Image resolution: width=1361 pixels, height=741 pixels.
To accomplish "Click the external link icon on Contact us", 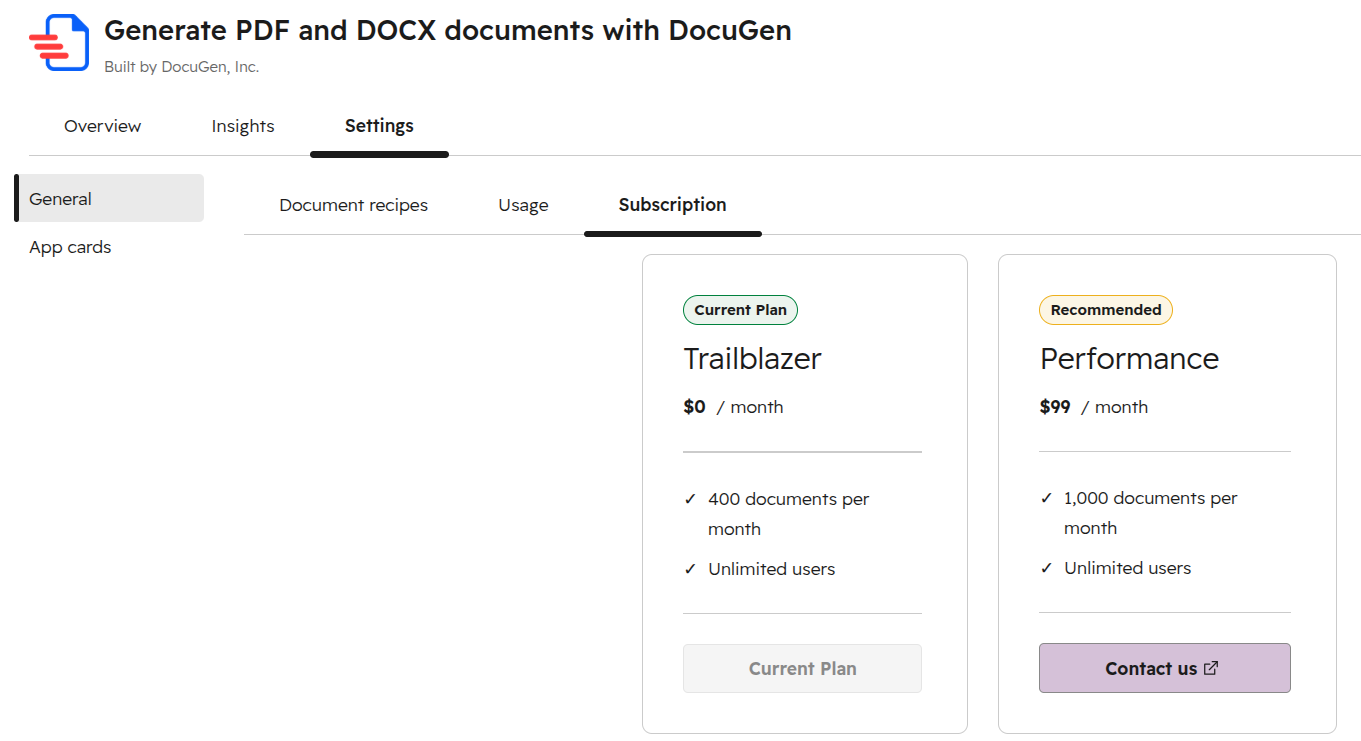I will [1211, 669].
